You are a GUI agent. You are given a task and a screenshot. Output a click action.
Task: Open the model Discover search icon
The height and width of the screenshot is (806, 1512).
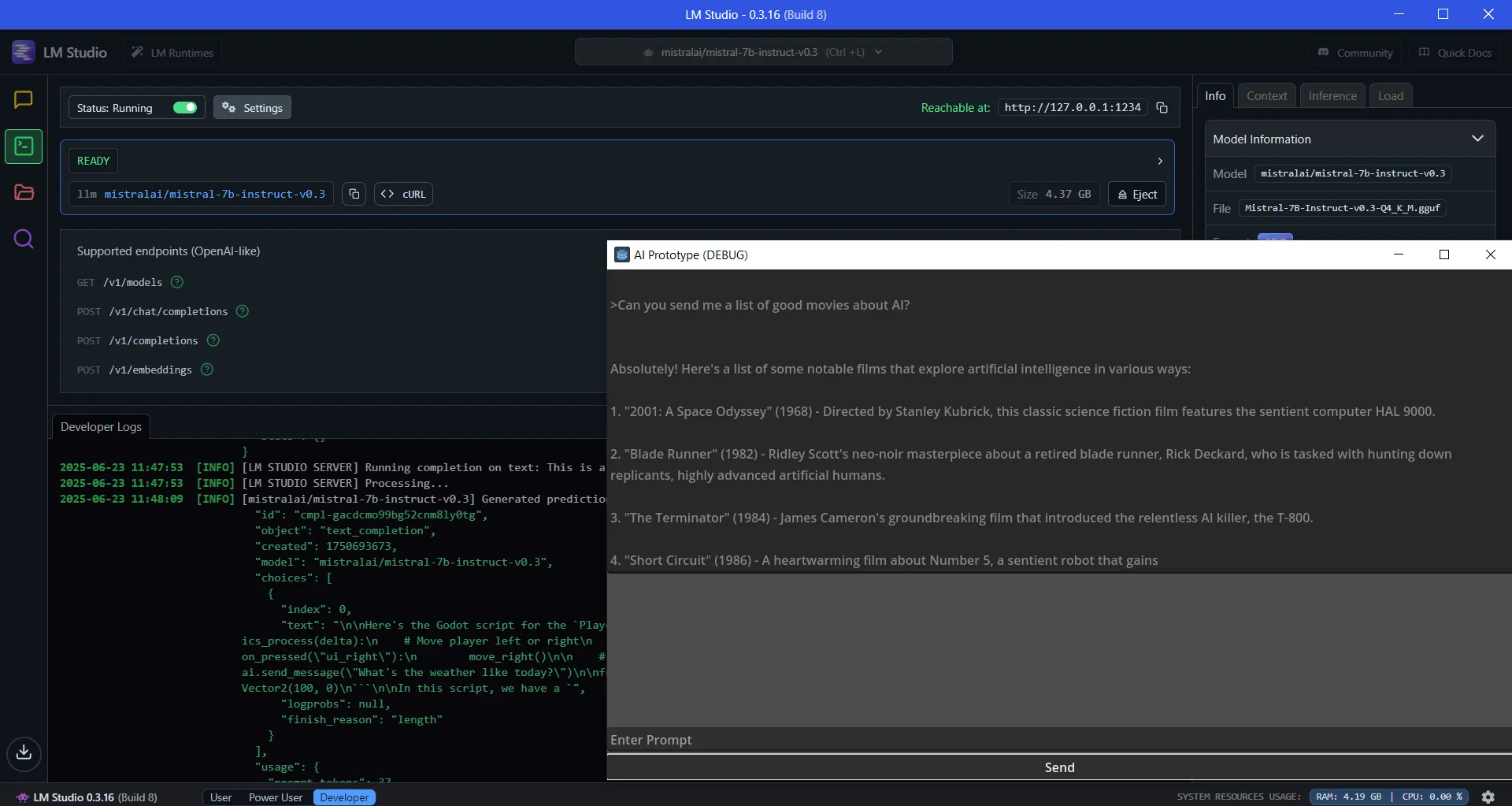[x=24, y=239]
